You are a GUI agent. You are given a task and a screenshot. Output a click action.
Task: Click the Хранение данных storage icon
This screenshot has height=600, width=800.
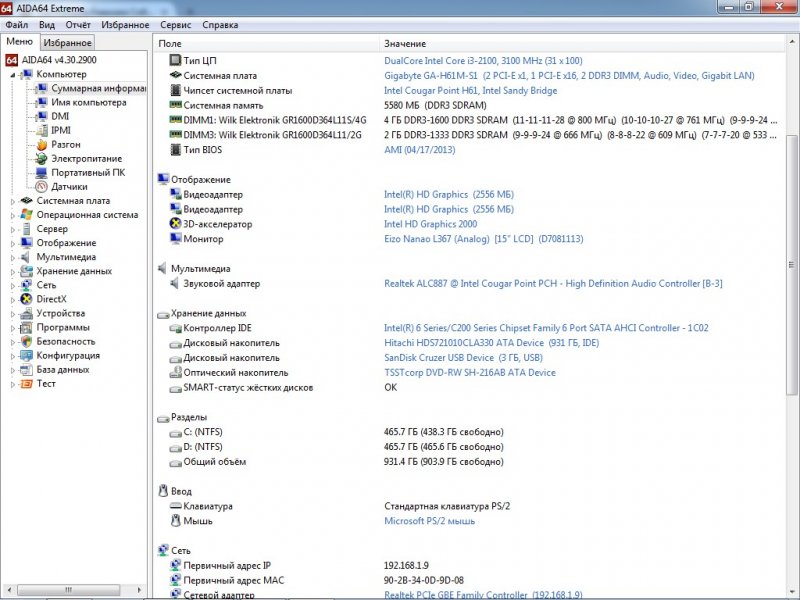[26, 271]
